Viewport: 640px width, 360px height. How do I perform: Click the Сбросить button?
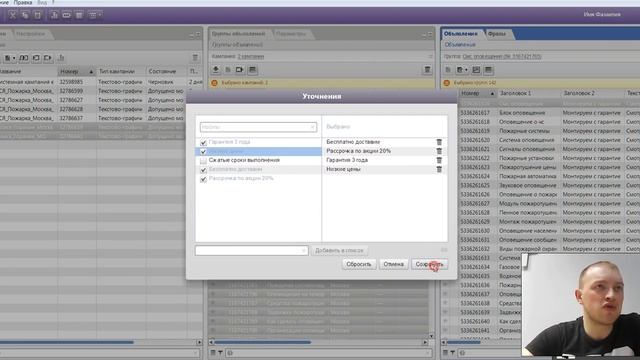coord(359,264)
